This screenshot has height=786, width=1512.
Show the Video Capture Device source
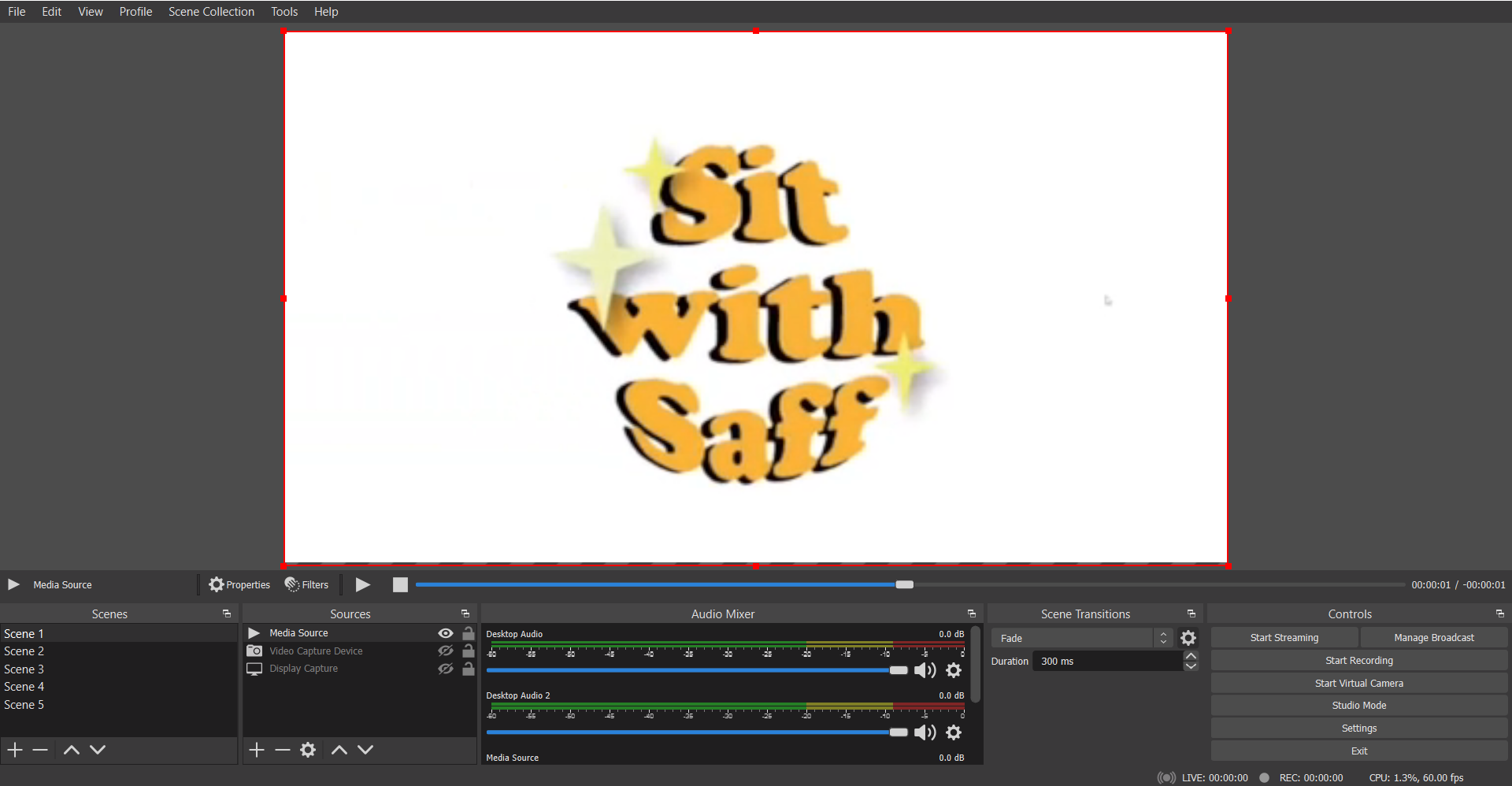pyautogui.click(x=446, y=651)
